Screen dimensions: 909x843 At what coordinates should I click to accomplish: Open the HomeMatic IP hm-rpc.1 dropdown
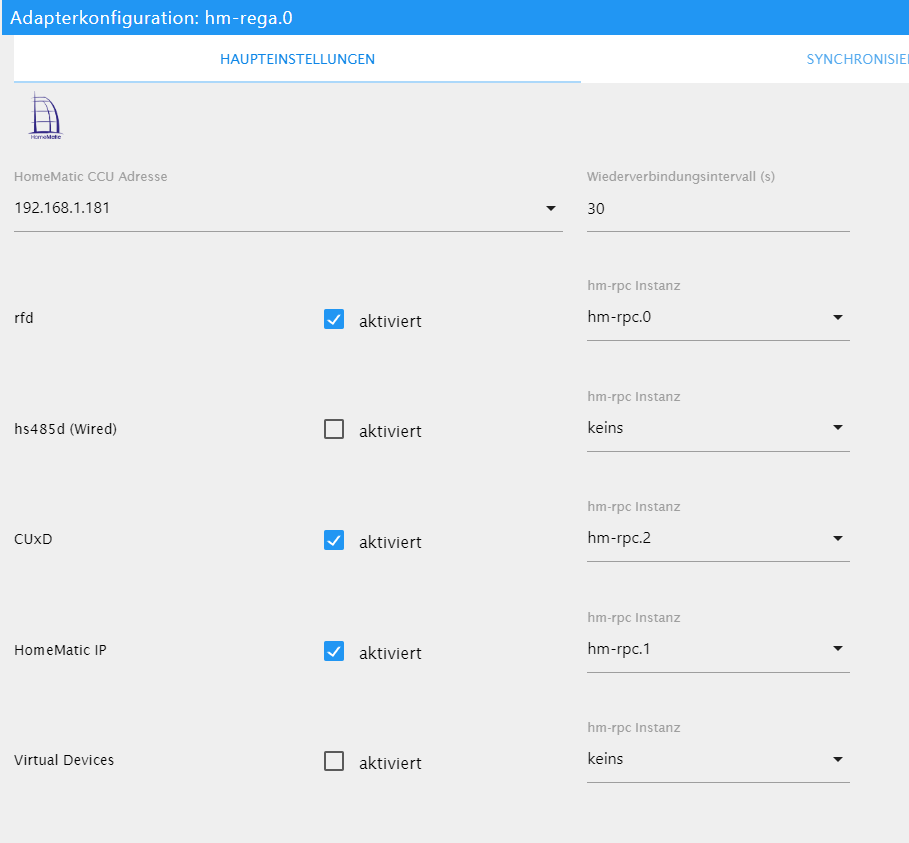pyautogui.click(x=838, y=649)
